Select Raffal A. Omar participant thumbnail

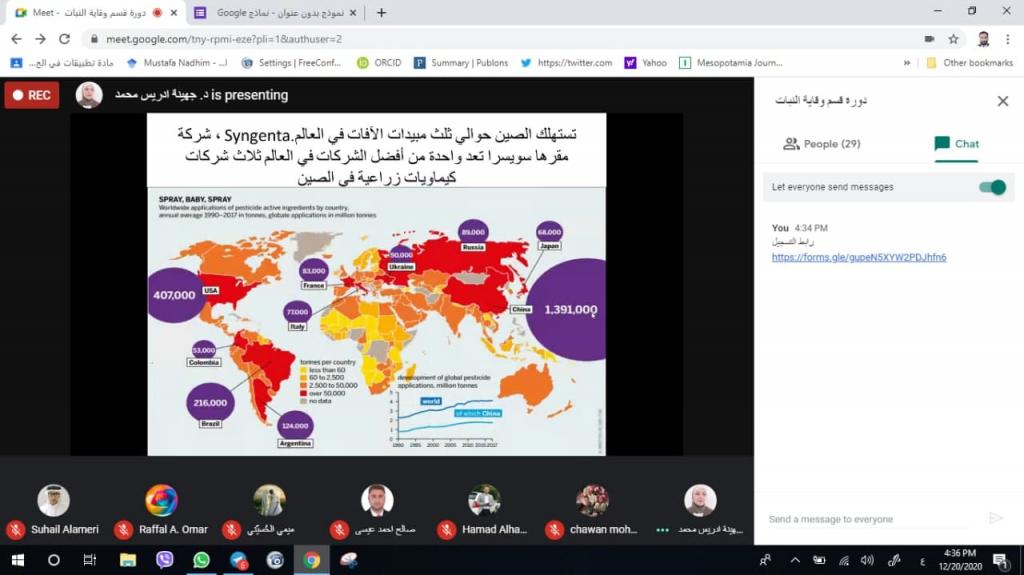tap(161, 501)
